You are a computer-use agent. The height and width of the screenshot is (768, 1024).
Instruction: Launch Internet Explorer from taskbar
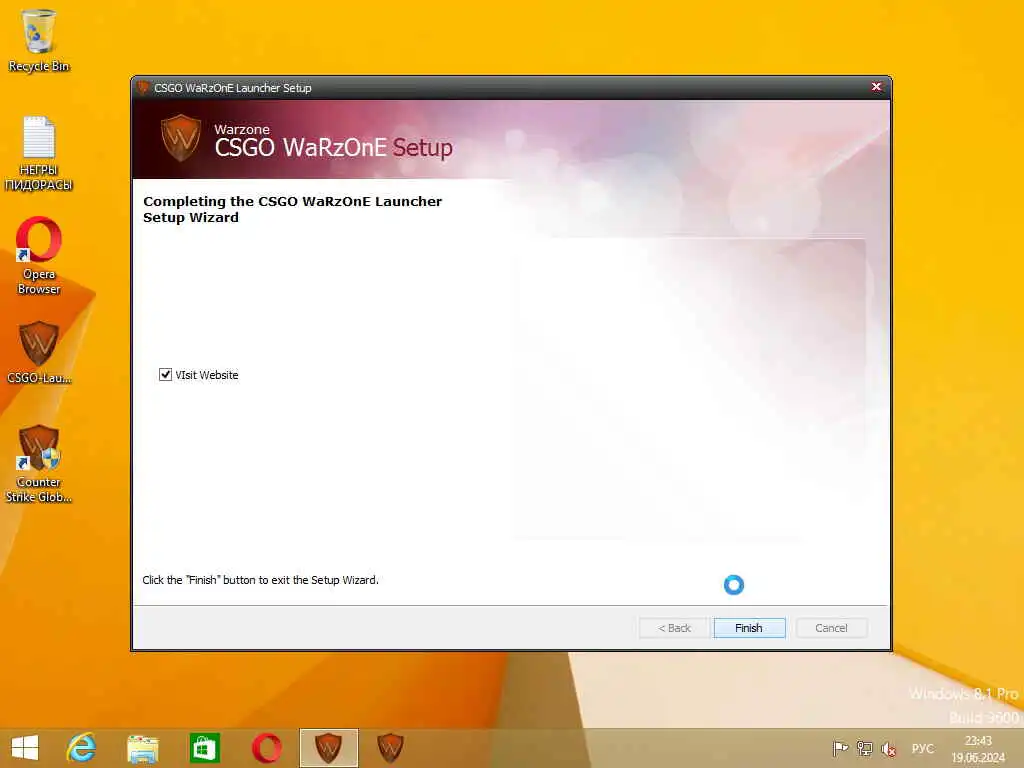coord(82,748)
